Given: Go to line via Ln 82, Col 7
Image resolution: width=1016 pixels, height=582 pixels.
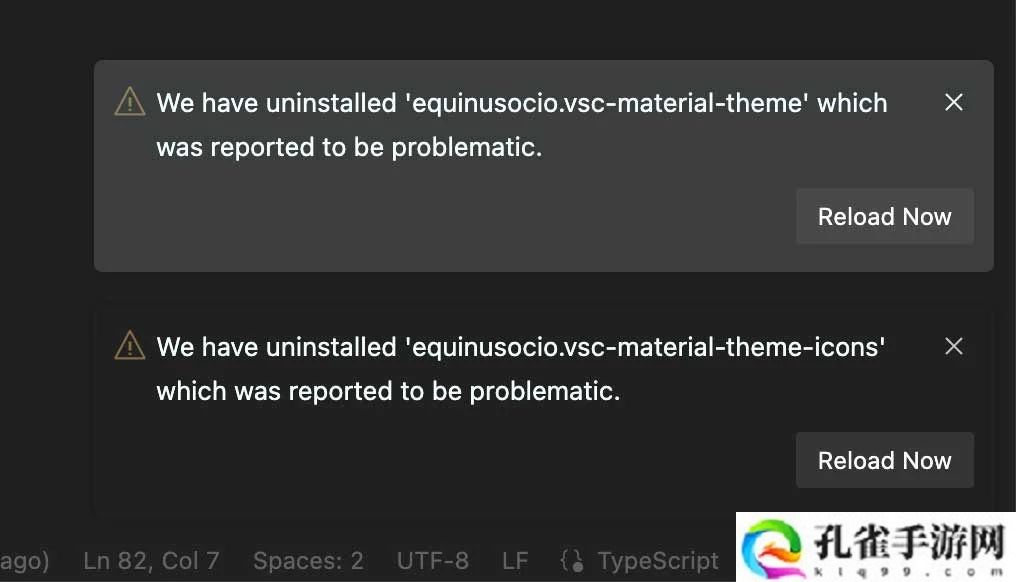Looking at the screenshot, I should coord(151,561).
